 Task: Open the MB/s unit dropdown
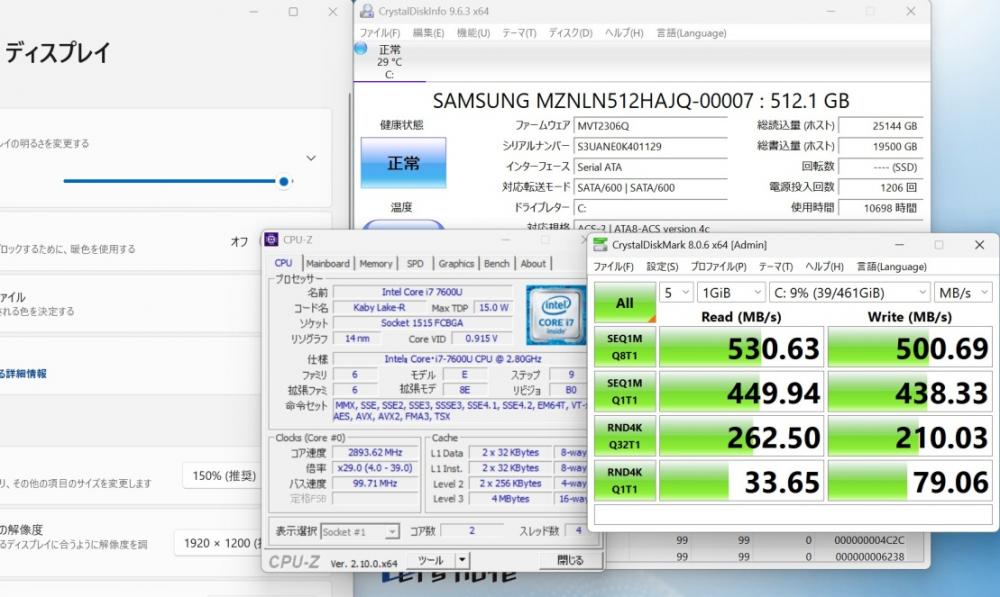coord(962,293)
